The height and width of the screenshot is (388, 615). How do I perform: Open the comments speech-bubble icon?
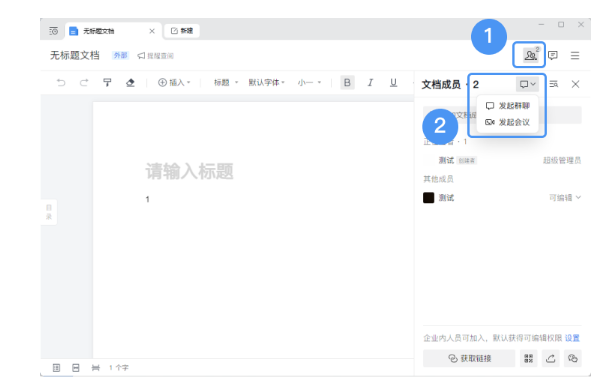point(553,55)
